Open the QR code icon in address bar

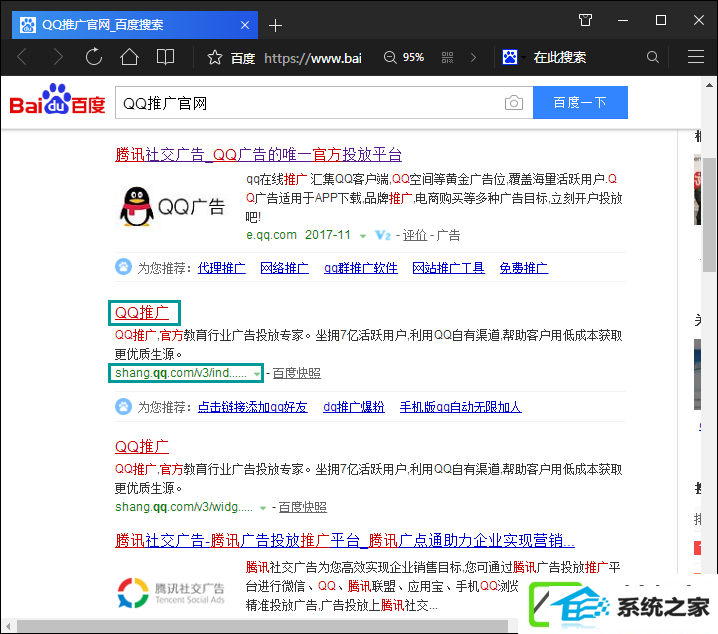point(447,58)
